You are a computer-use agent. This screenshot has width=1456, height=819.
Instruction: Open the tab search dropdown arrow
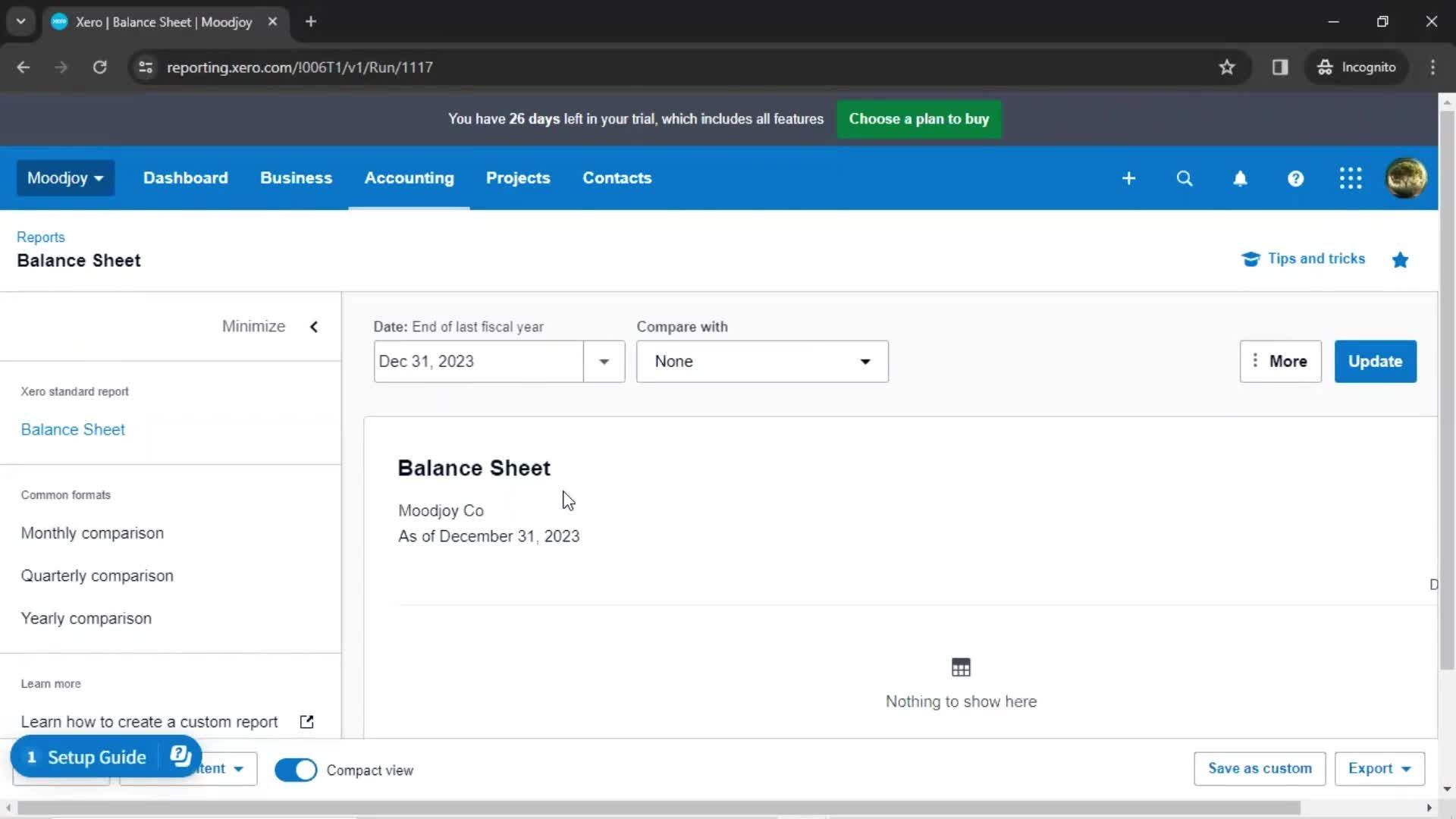click(x=20, y=21)
